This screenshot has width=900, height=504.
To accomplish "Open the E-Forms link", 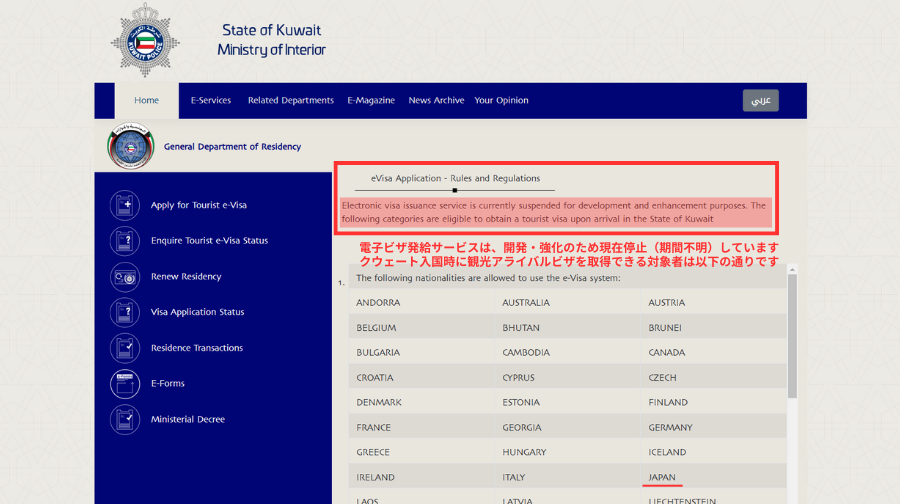I will (168, 383).
